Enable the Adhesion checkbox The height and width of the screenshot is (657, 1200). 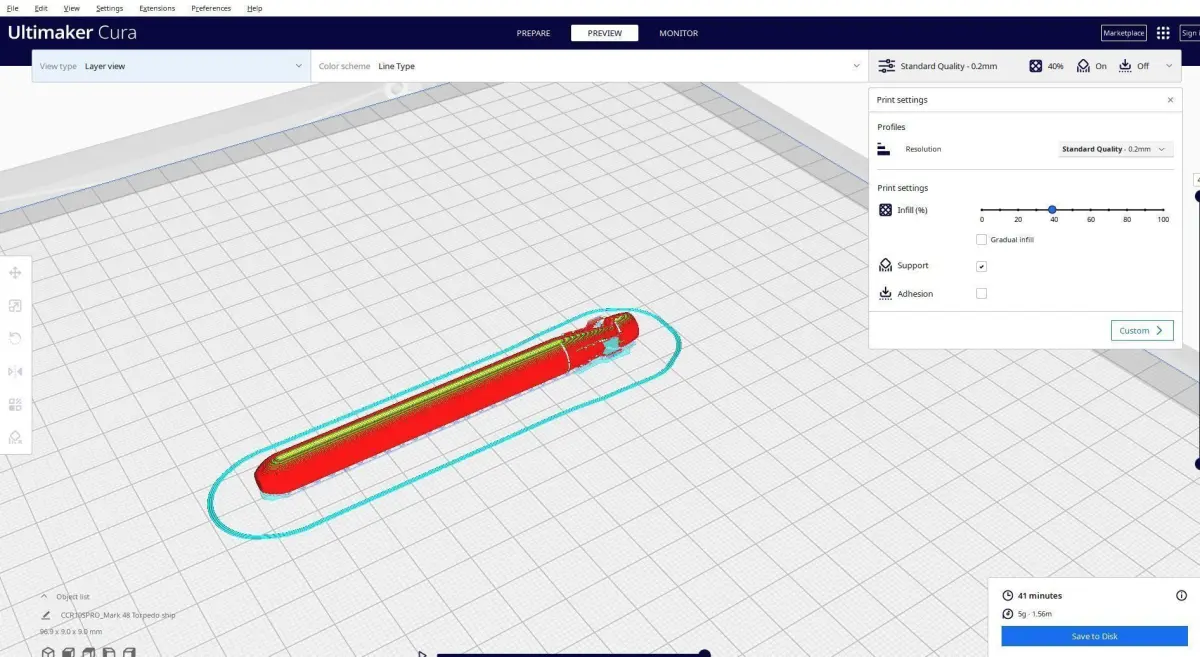point(981,293)
